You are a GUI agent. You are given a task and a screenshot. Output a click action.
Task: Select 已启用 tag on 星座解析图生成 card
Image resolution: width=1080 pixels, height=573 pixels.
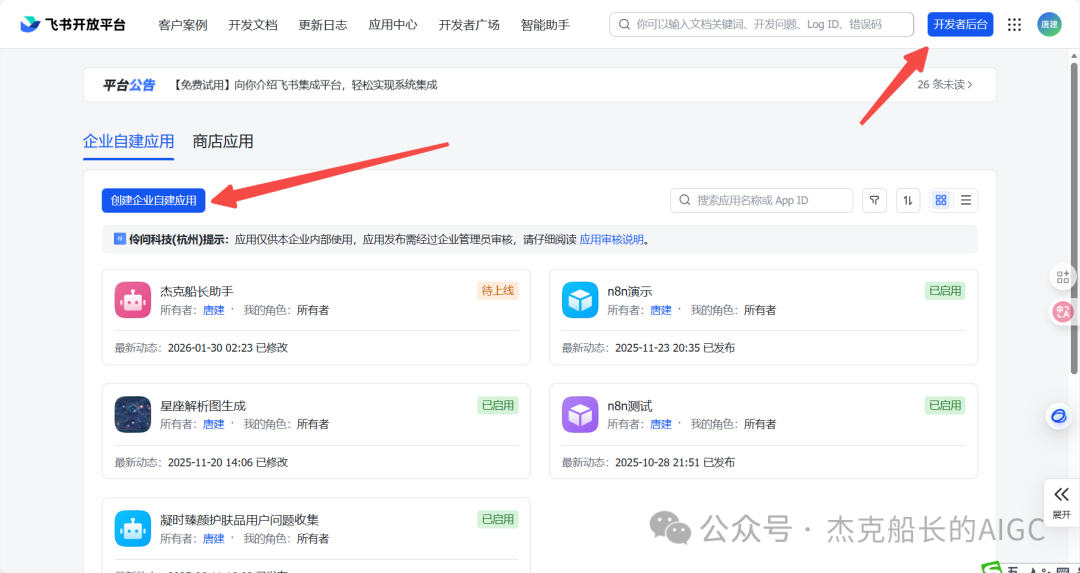[497, 405]
